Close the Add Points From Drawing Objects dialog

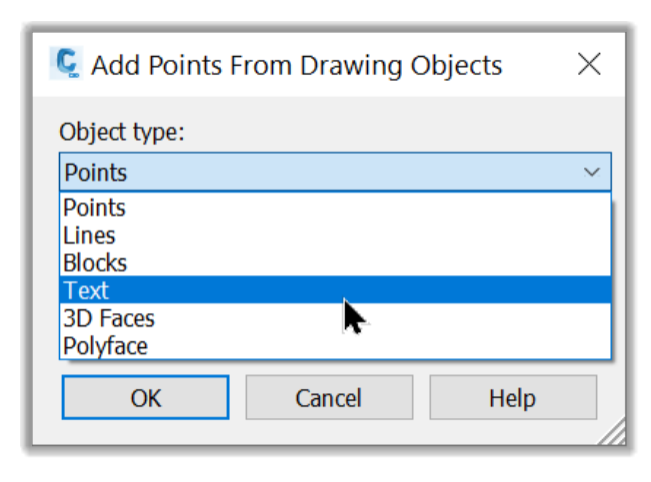589,65
